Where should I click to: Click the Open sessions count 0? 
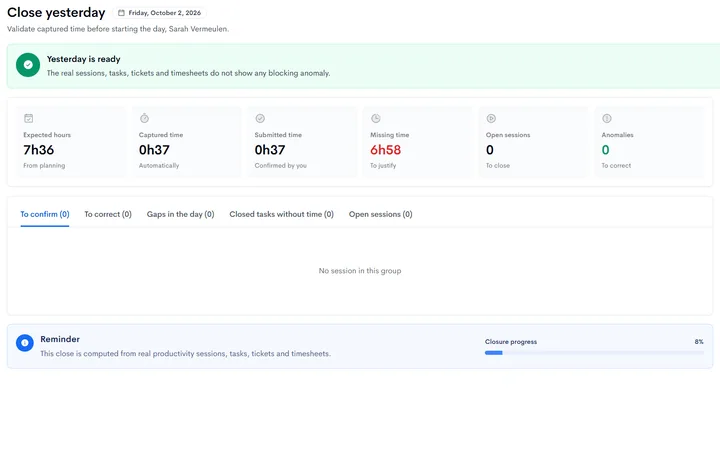pos(490,150)
